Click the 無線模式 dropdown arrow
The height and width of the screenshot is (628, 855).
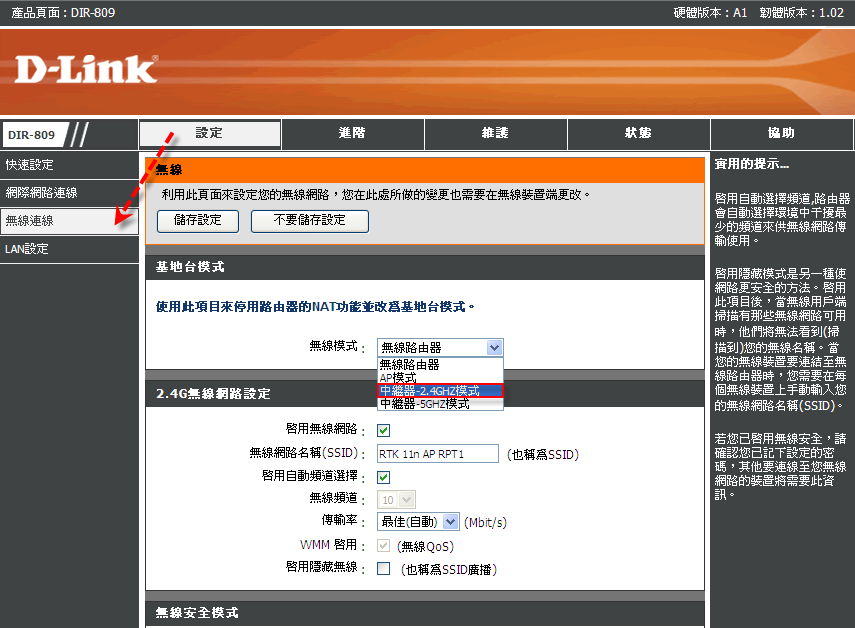tap(494, 347)
